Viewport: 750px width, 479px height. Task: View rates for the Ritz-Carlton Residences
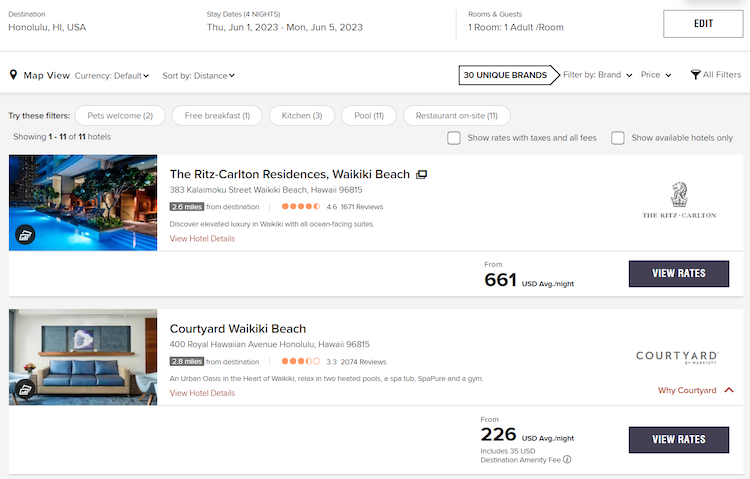(678, 273)
